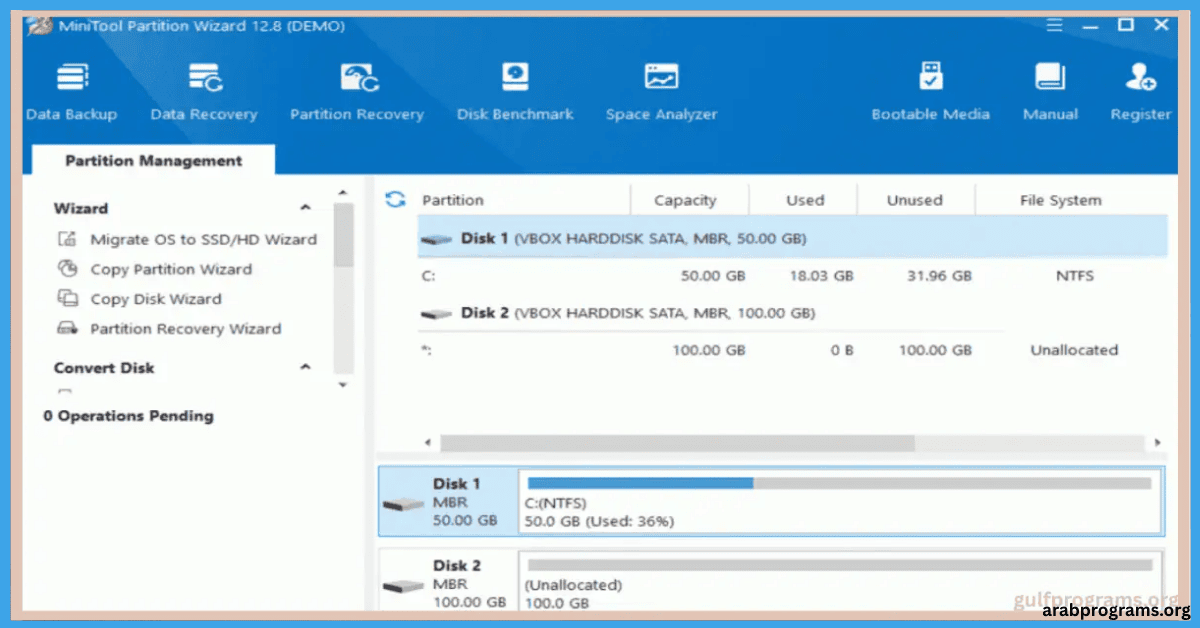Open Copy Disk Wizard
1200x628 pixels.
(156, 299)
